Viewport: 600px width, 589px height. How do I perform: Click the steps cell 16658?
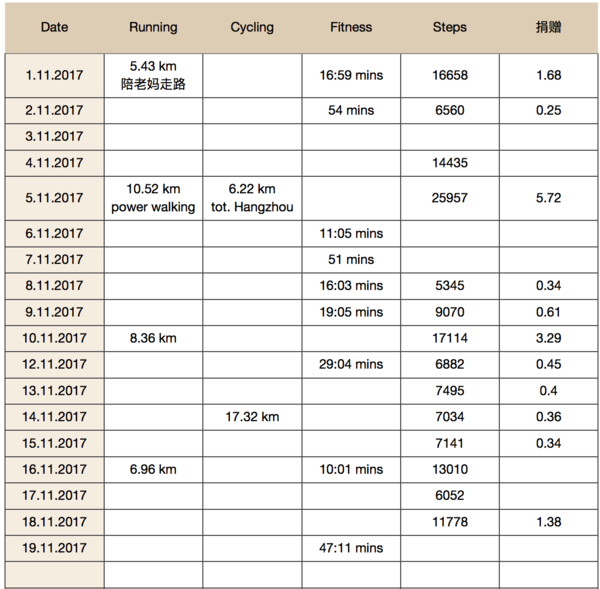pyautogui.click(x=450, y=75)
